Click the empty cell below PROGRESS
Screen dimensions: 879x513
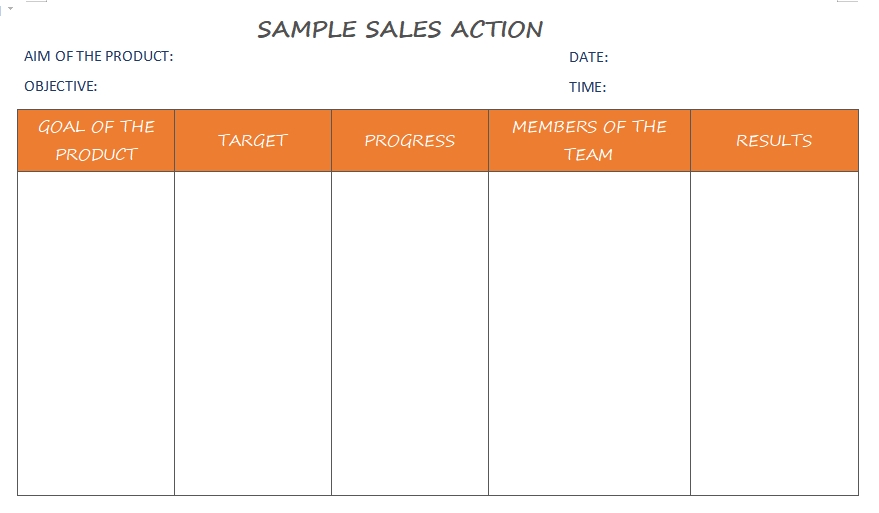coord(410,333)
